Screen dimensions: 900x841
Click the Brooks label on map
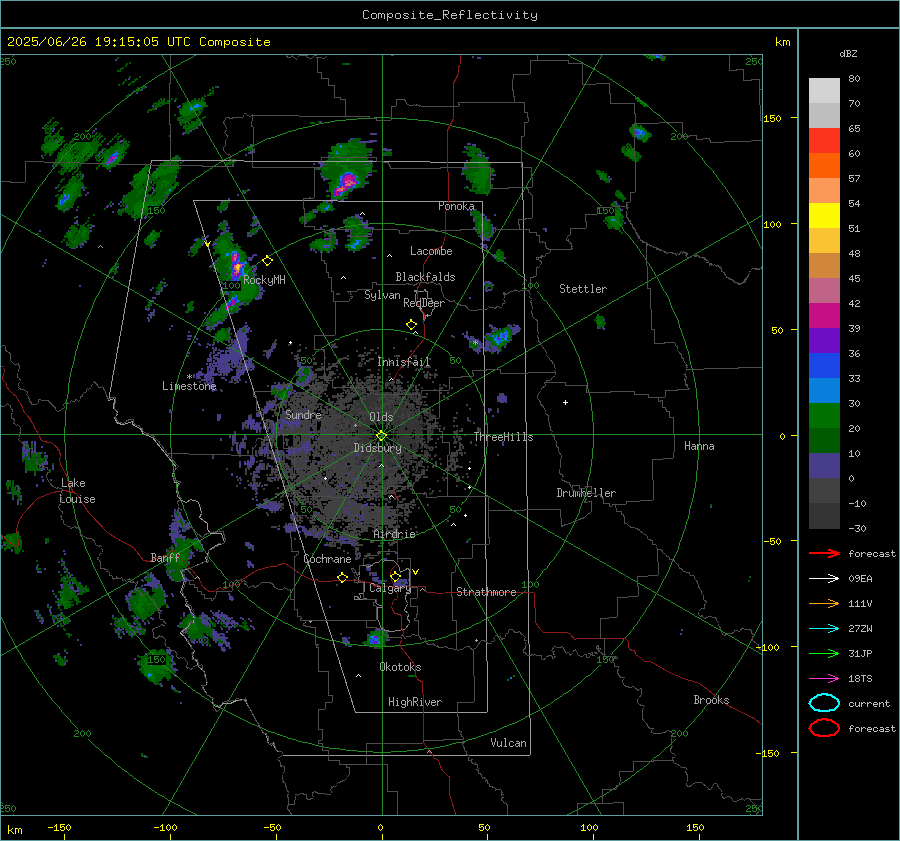pos(711,700)
